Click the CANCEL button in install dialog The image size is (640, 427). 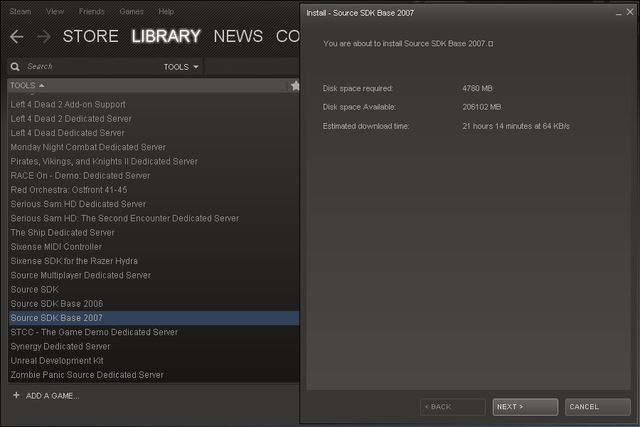tap(598, 407)
